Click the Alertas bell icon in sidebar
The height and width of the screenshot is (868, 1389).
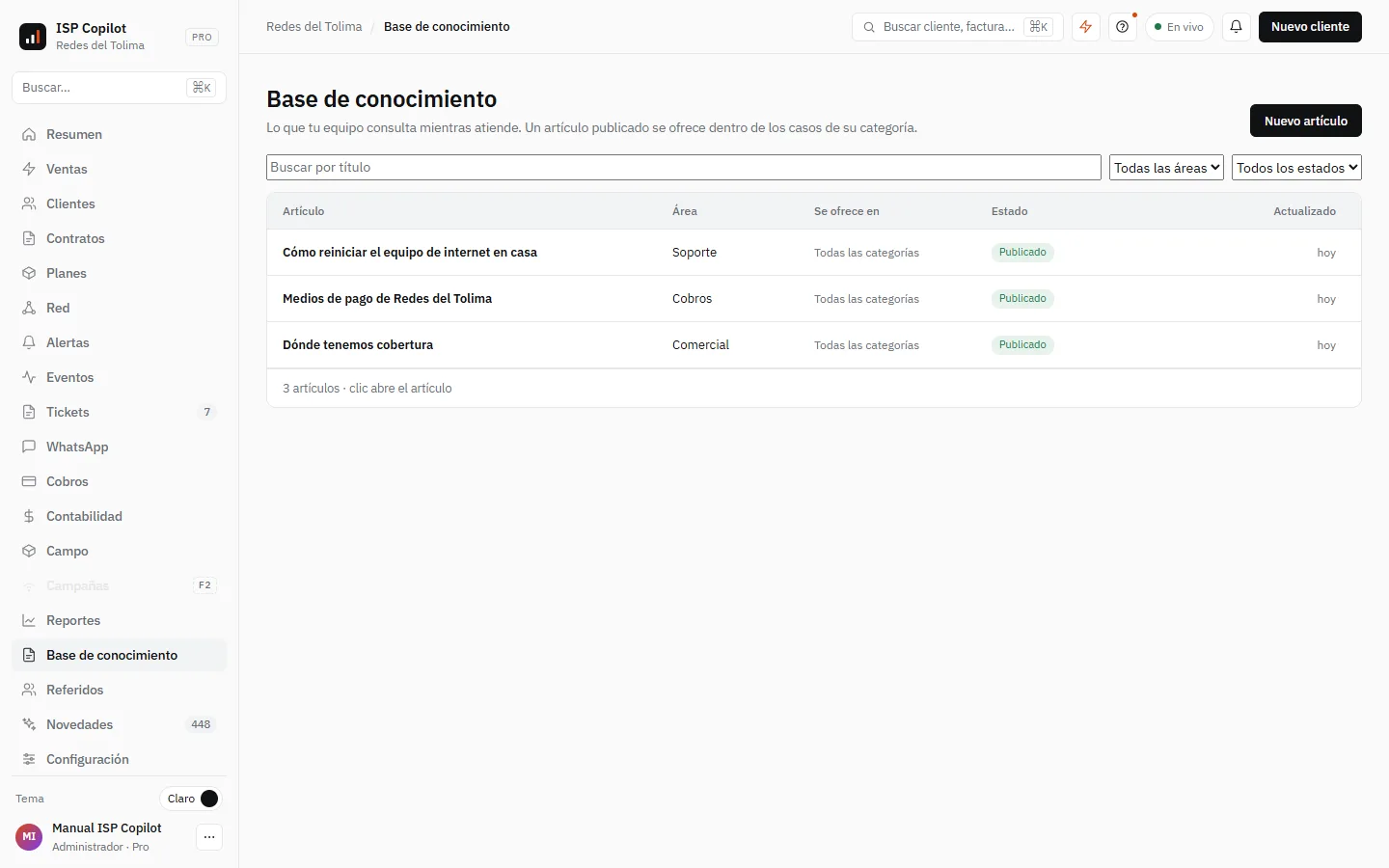(x=29, y=342)
